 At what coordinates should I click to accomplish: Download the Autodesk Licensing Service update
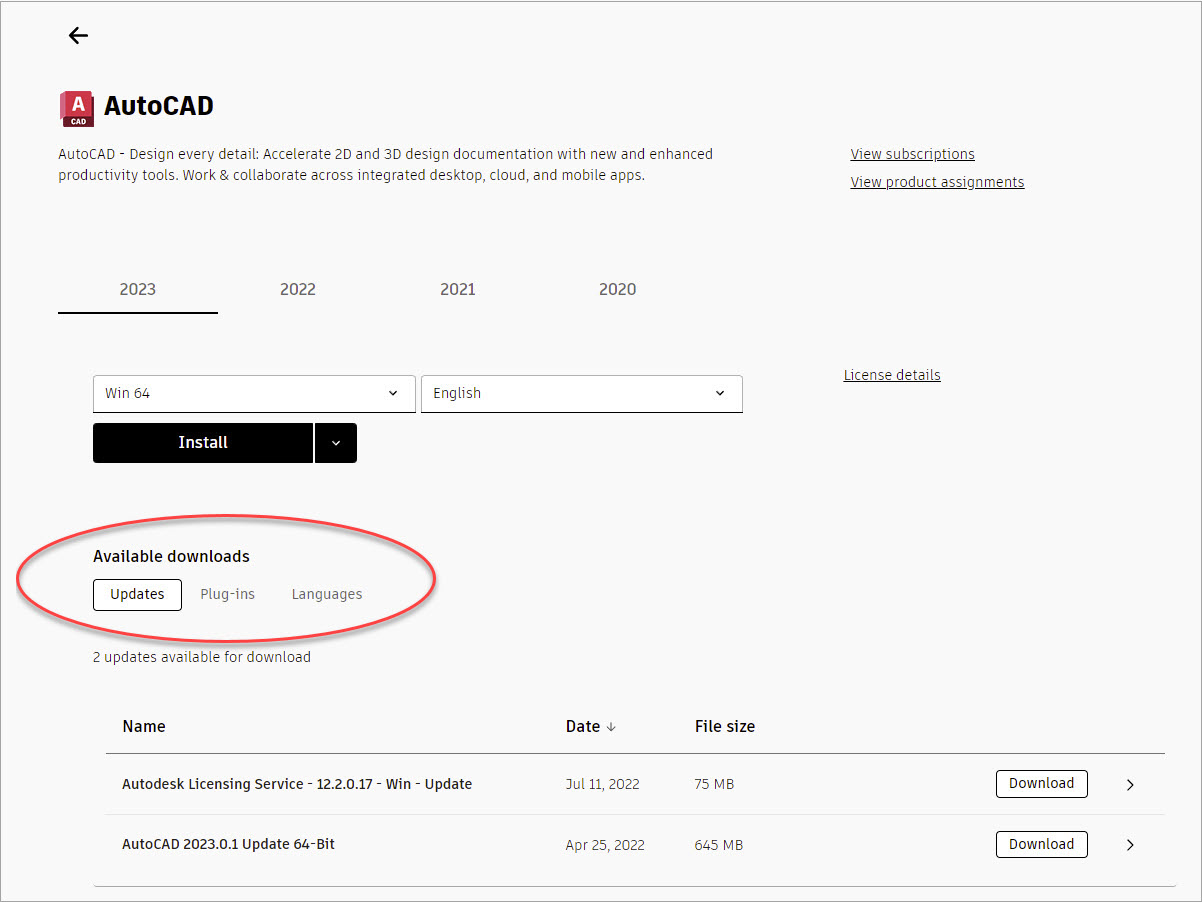(1041, 783)
